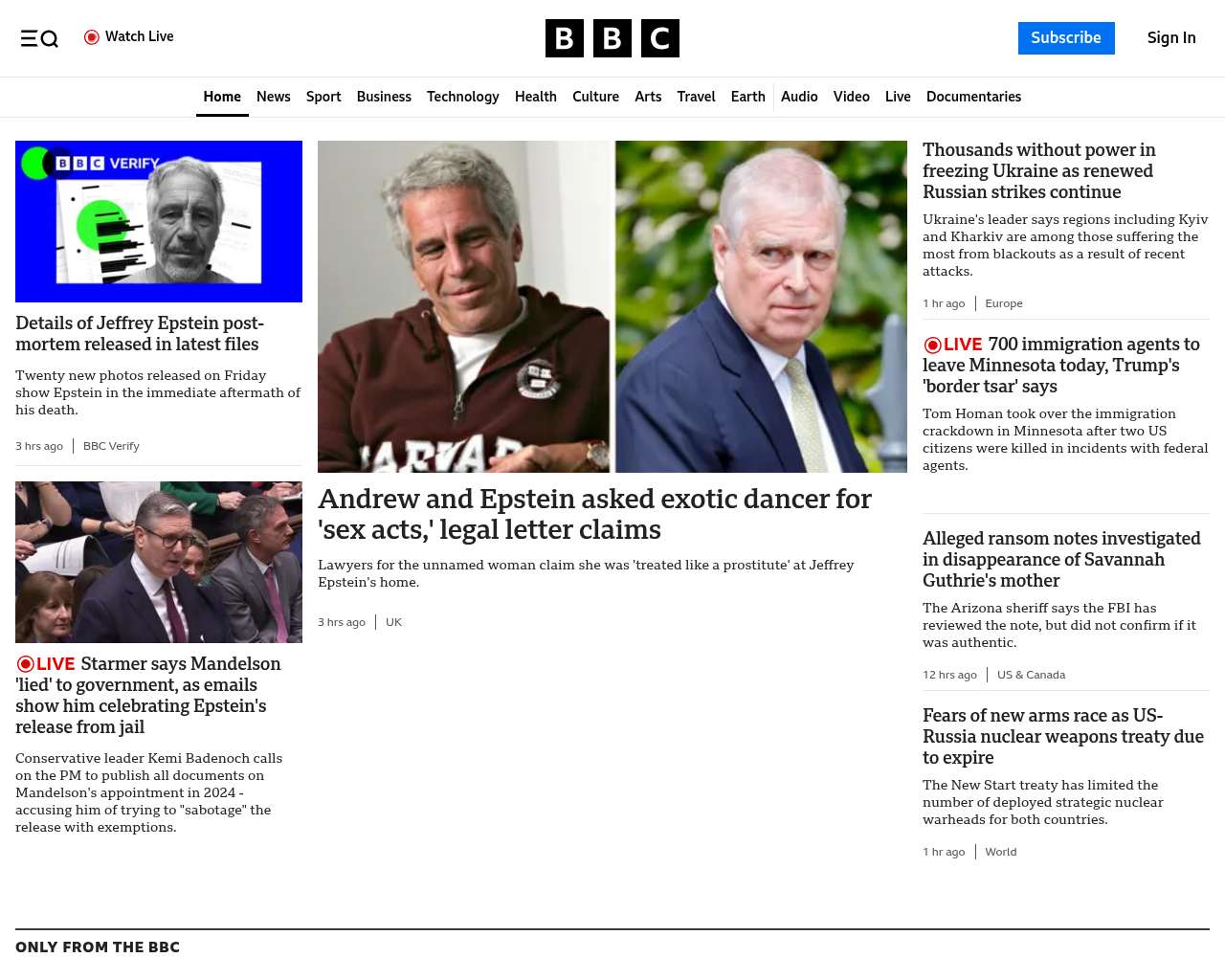1225x980 pixels.
Task: Click the Subscribe button
Action: coord(1066,38)
